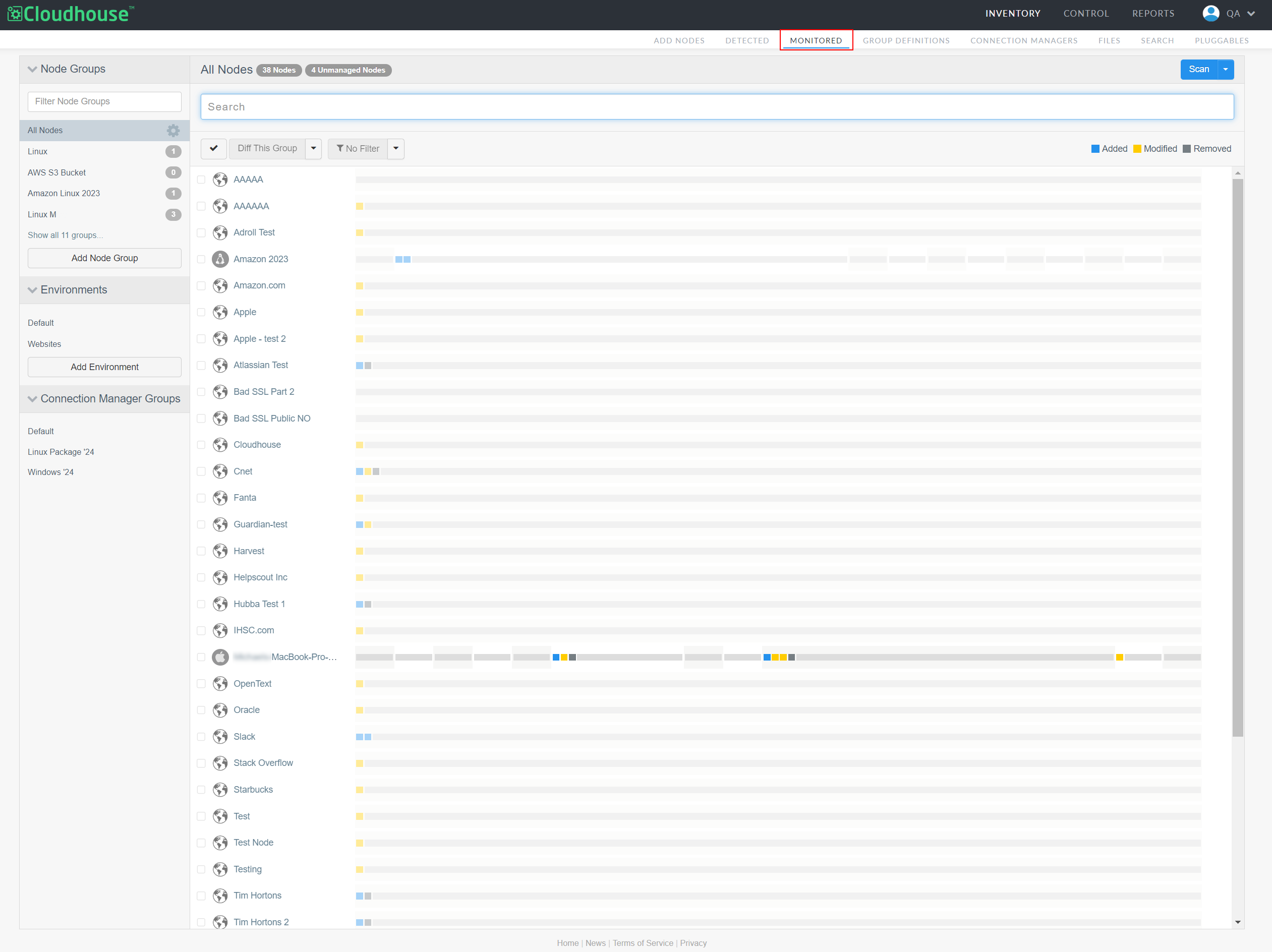The image size is (1272, 952).
Task: Click the Diff This Group button
Action: pos(267,148)
